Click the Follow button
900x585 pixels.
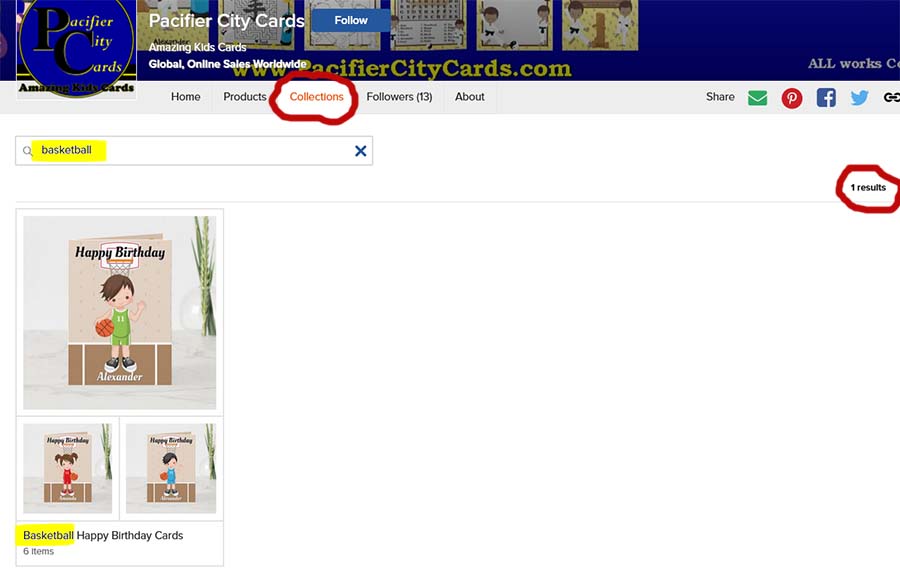(x=351, y=20)
